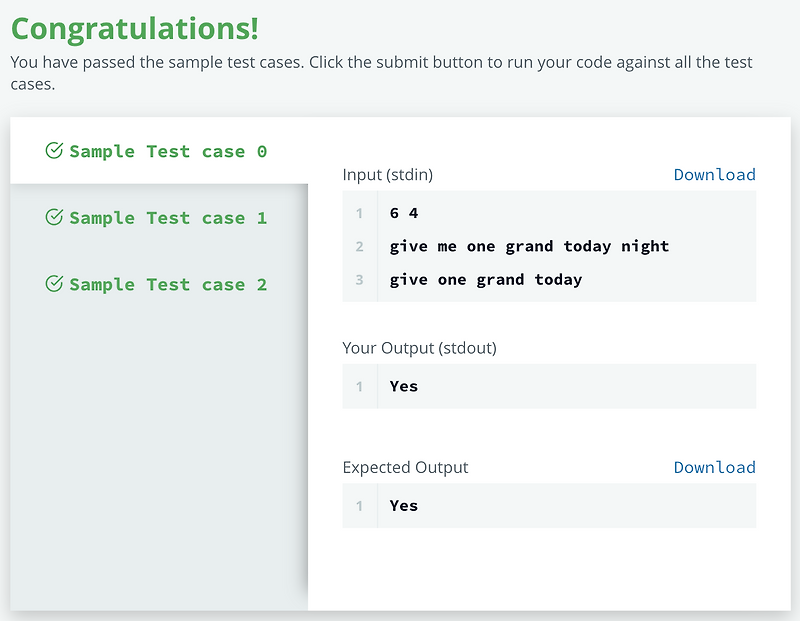
Task: Select line number 1 in the stdin gutter
Action: point(359,213)
